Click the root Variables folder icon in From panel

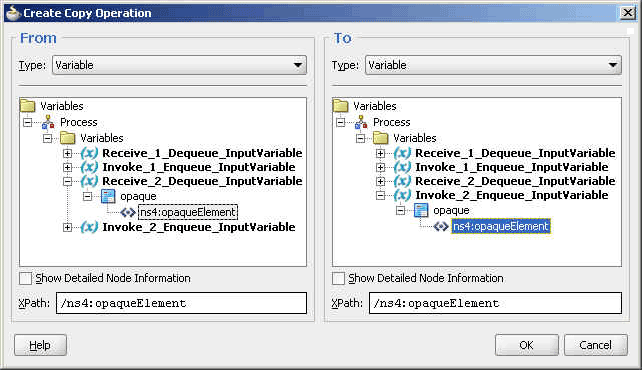click(x=28, y=106)
